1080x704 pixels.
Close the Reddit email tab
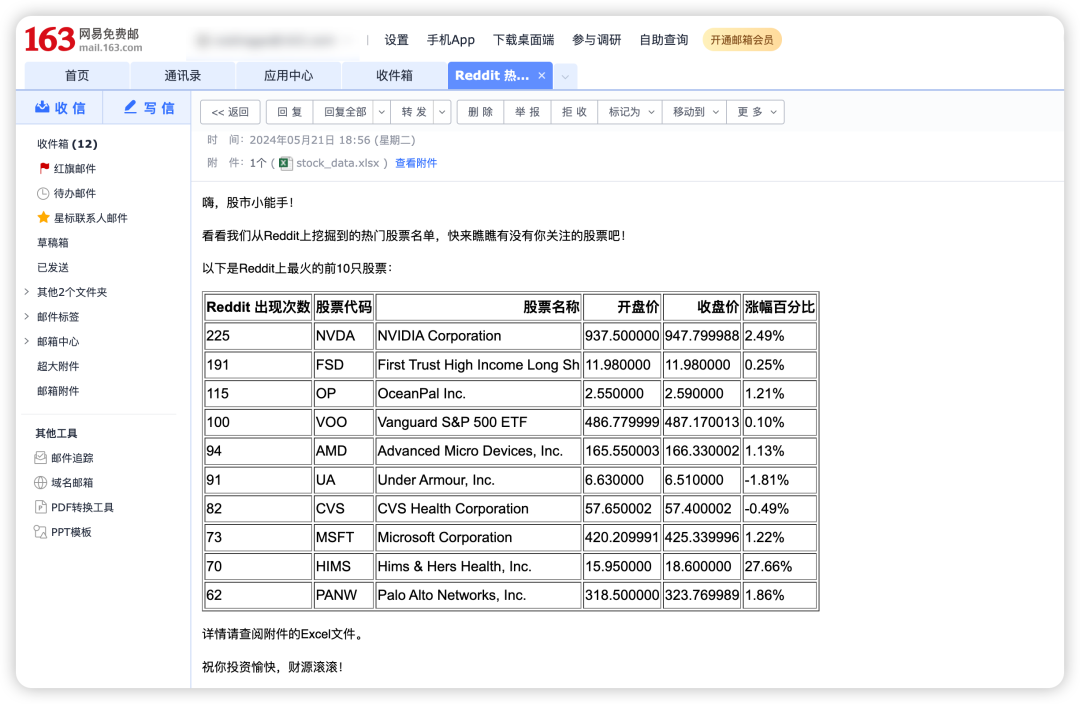[x=541, y=76]
